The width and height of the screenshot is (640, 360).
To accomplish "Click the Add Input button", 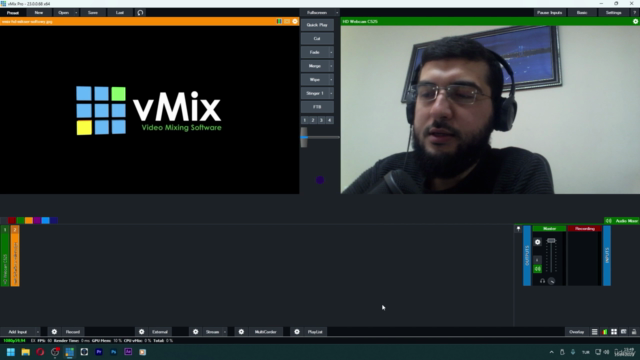I will pos(18,332).
